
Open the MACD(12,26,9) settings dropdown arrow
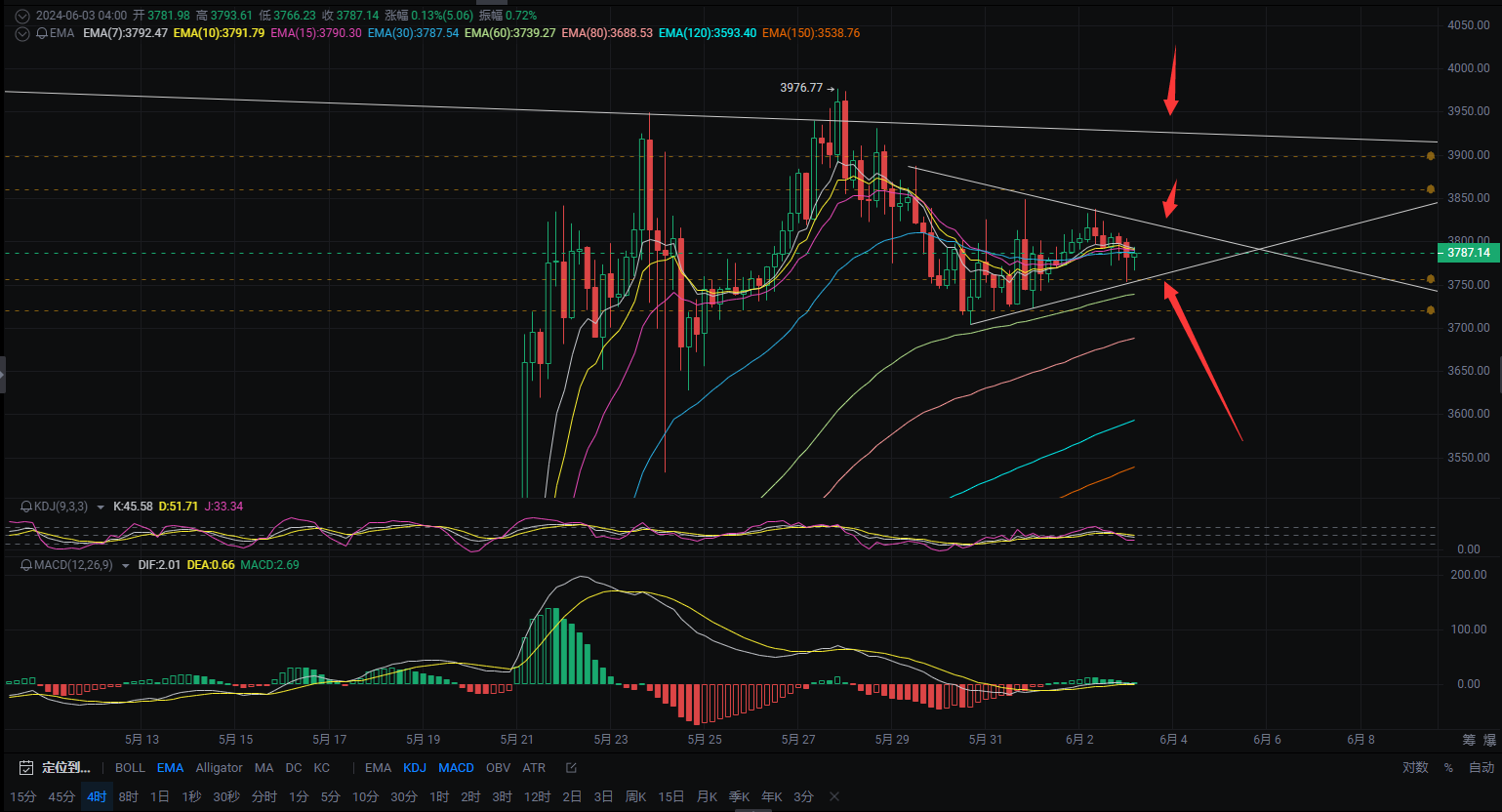tap(126, 566)
